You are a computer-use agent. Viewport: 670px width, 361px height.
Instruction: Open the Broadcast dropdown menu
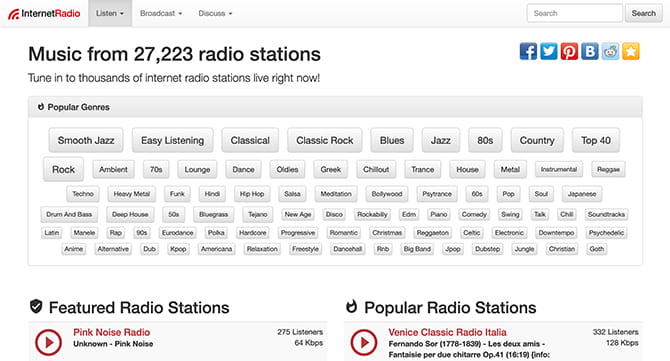161,13
